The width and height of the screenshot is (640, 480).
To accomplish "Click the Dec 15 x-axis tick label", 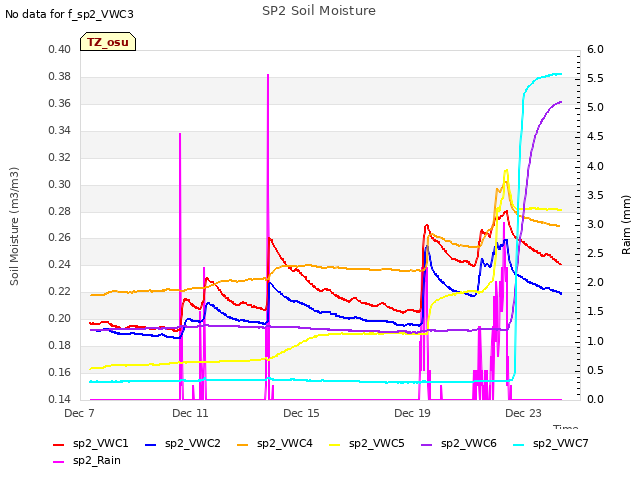I will pyautogui.click(x=301, y=413).
